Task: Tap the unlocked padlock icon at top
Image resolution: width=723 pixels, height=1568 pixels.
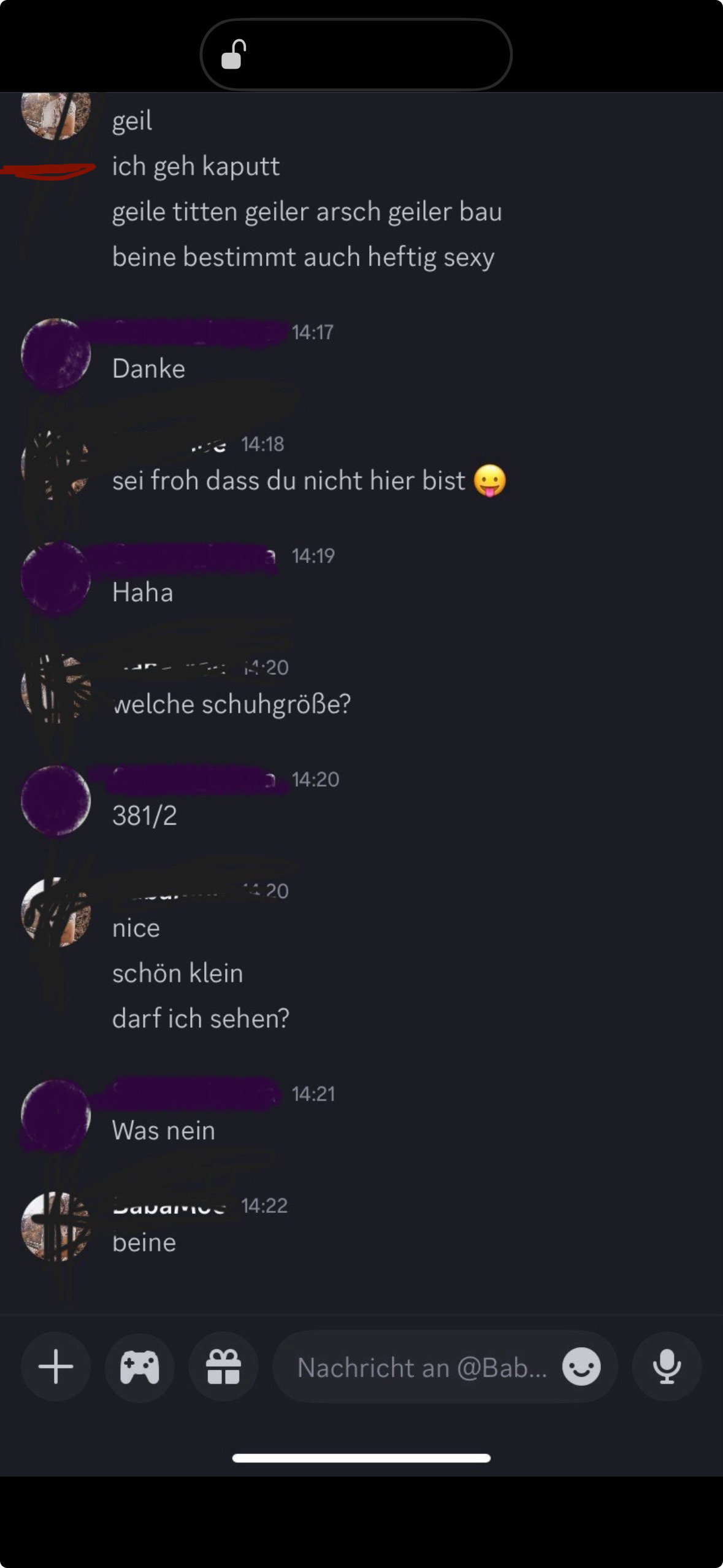Action: [x=234, y=55]
